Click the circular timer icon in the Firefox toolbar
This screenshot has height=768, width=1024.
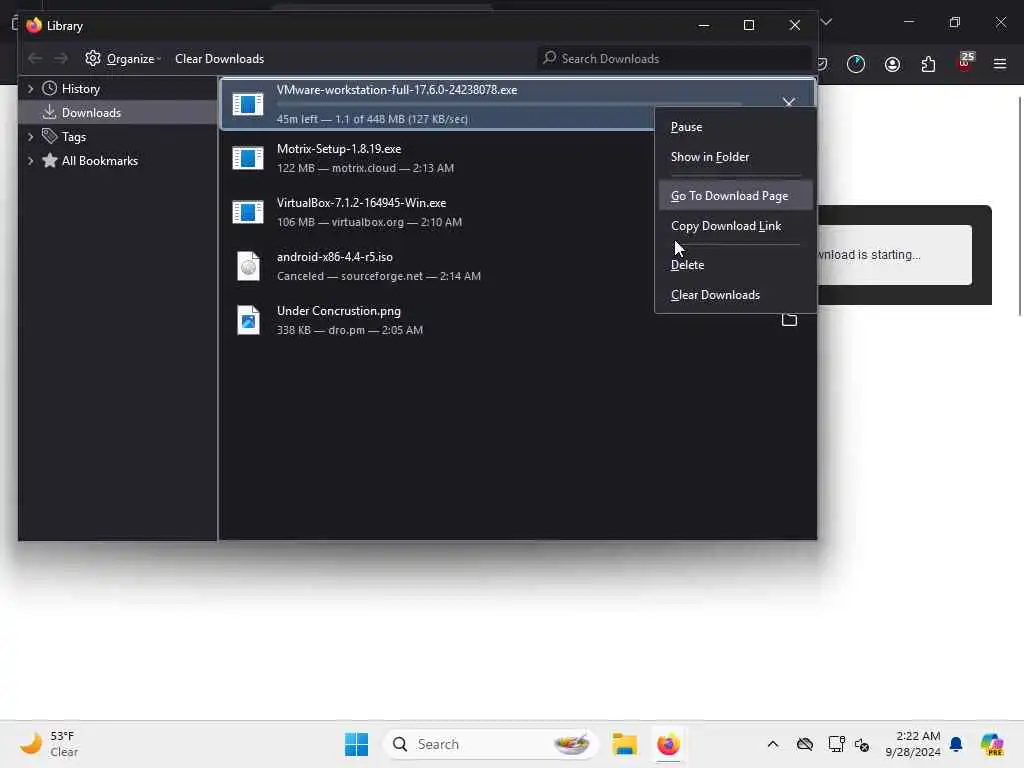pyautogui.click(x=856, y=64)
